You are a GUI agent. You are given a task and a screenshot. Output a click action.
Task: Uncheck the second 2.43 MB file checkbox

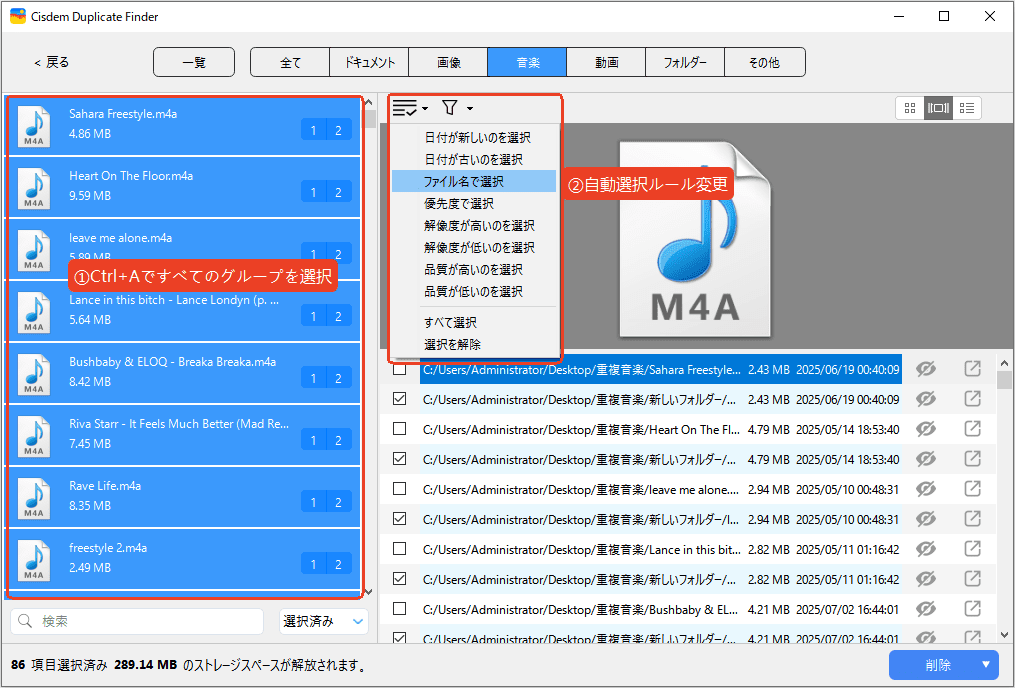[x=400, y=400]
